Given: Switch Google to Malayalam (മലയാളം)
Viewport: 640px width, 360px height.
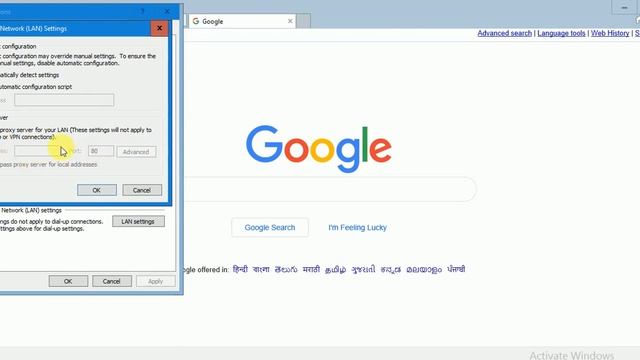Looking at the screenshot, I should pyautogui.click(x=424, y=270).
